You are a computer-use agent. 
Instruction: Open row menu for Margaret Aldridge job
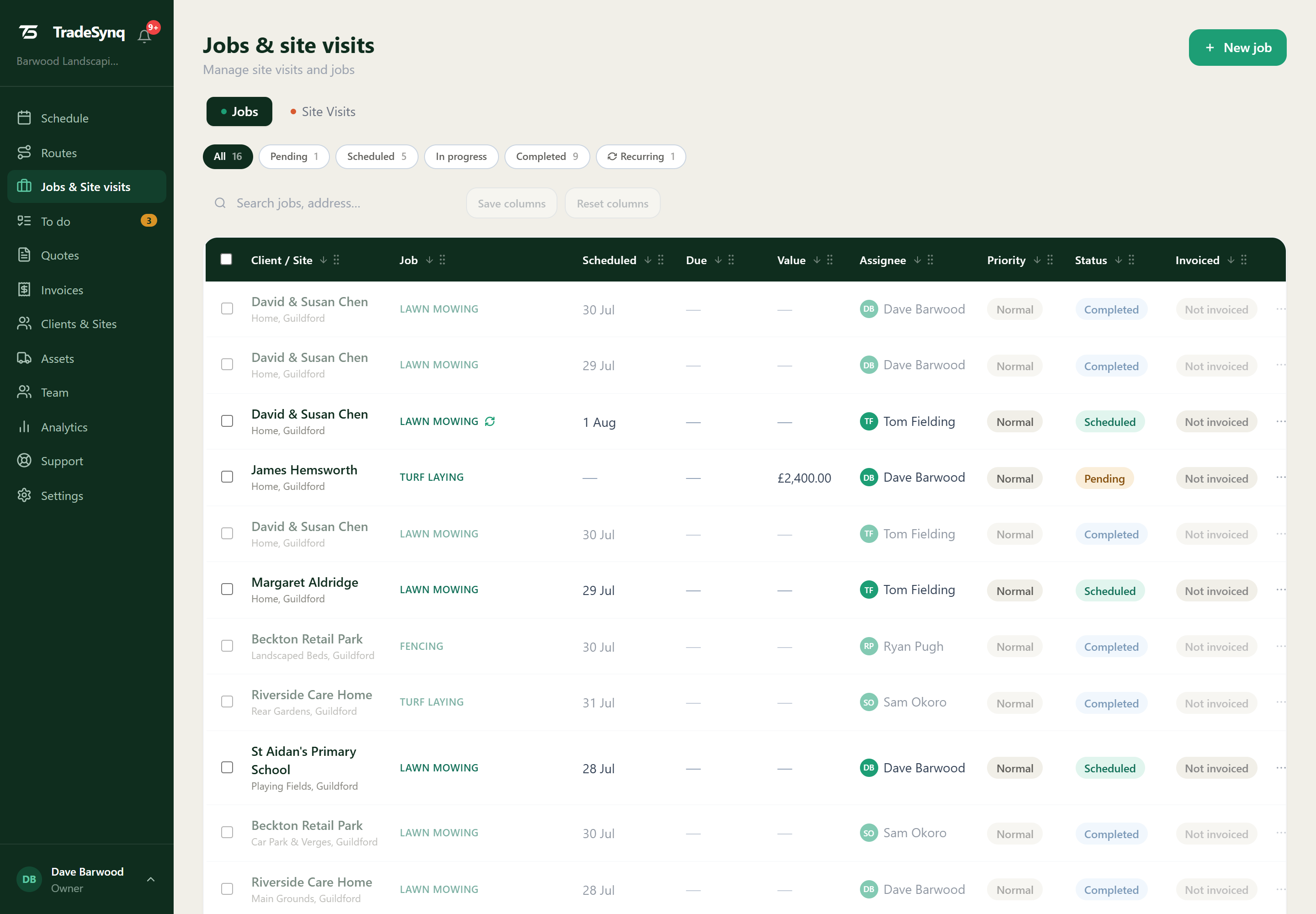click(x=1281, y=590)
